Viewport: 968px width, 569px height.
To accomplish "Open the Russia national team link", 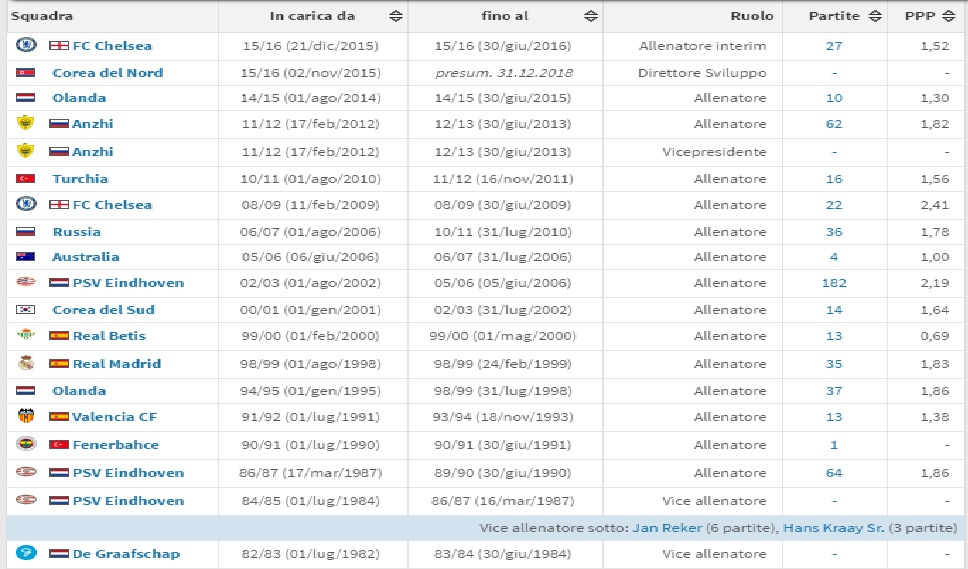I will click(x=77, y=232).
